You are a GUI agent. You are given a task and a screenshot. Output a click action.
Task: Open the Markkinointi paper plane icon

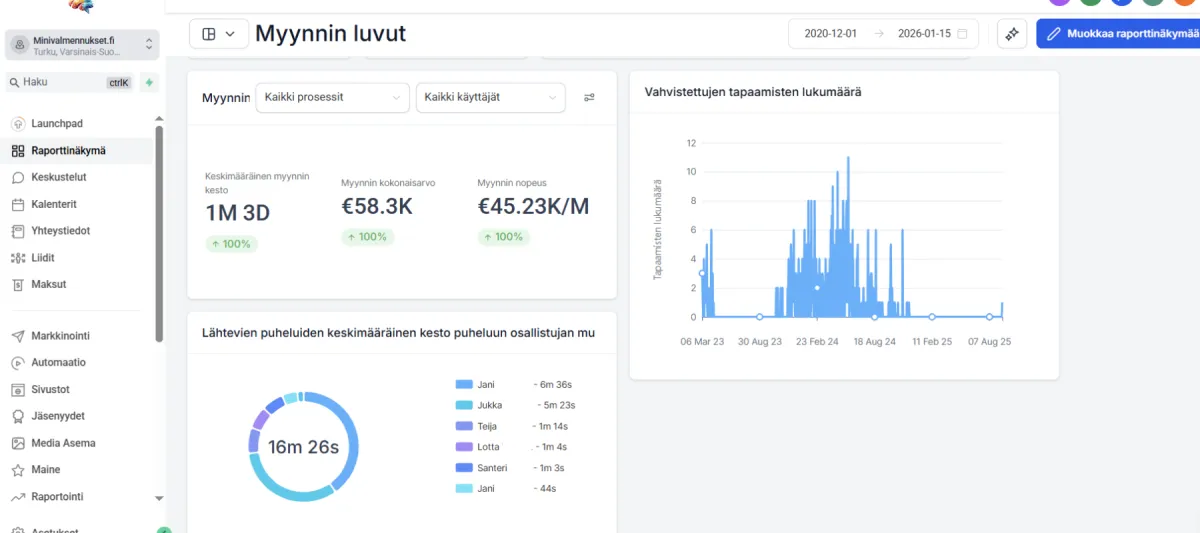(x=18, y=336)
